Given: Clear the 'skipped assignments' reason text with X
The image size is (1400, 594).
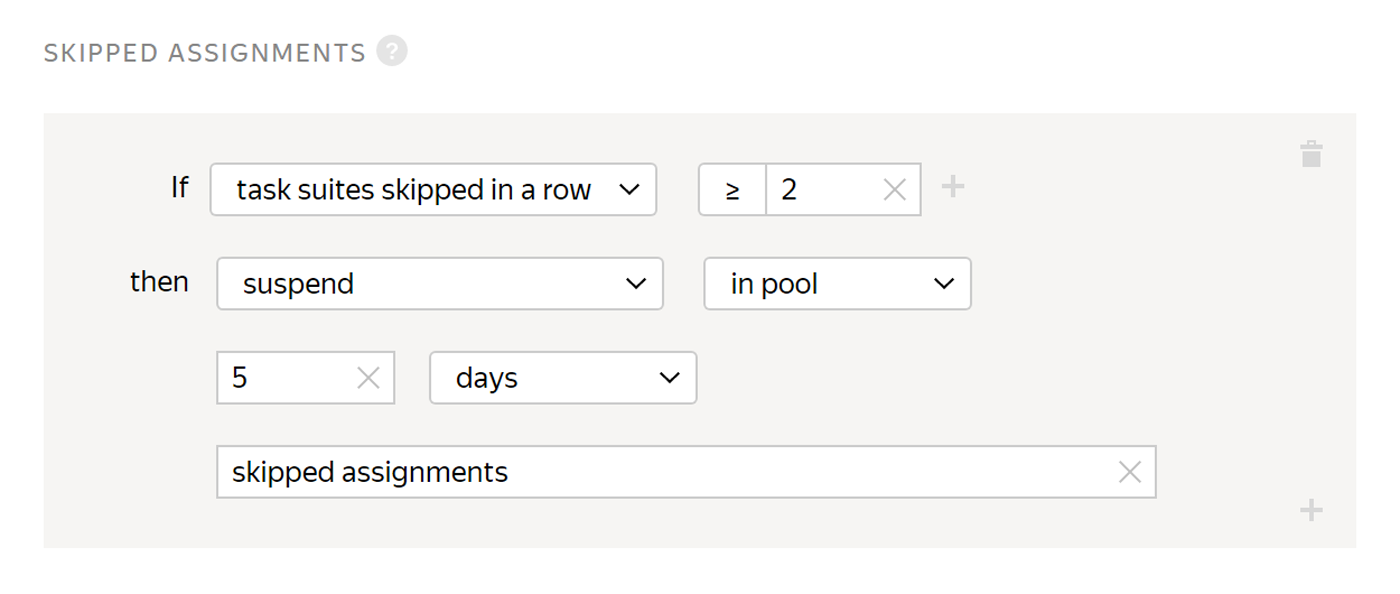Looking at the screenshot, I should [x=1129, y=472].
